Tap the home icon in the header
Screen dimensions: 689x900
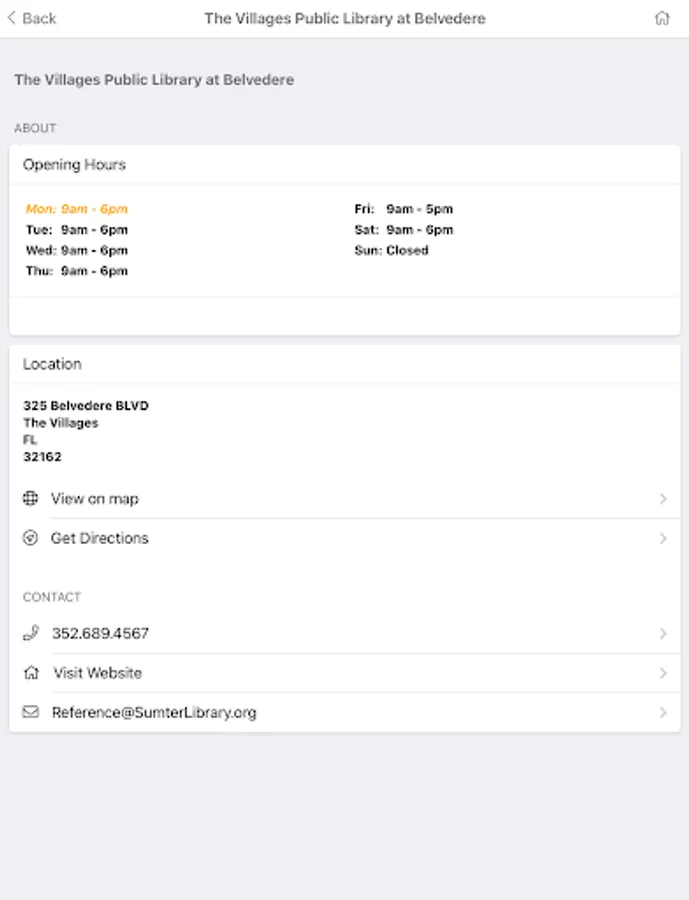(662, 18)
